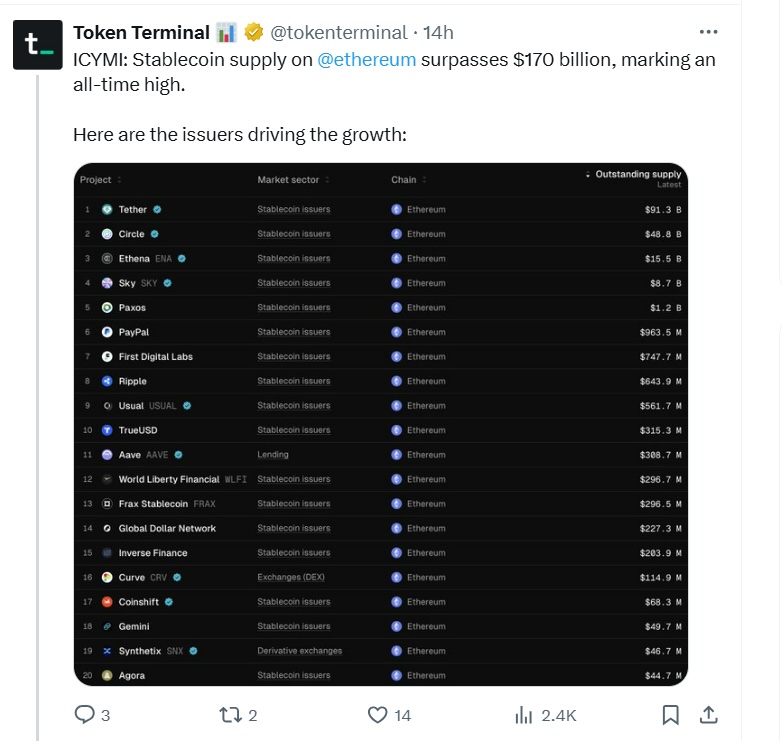782x741 pixels.
Task: Open the stablecoin issuers table image
Action: click(x=381, y=424)
